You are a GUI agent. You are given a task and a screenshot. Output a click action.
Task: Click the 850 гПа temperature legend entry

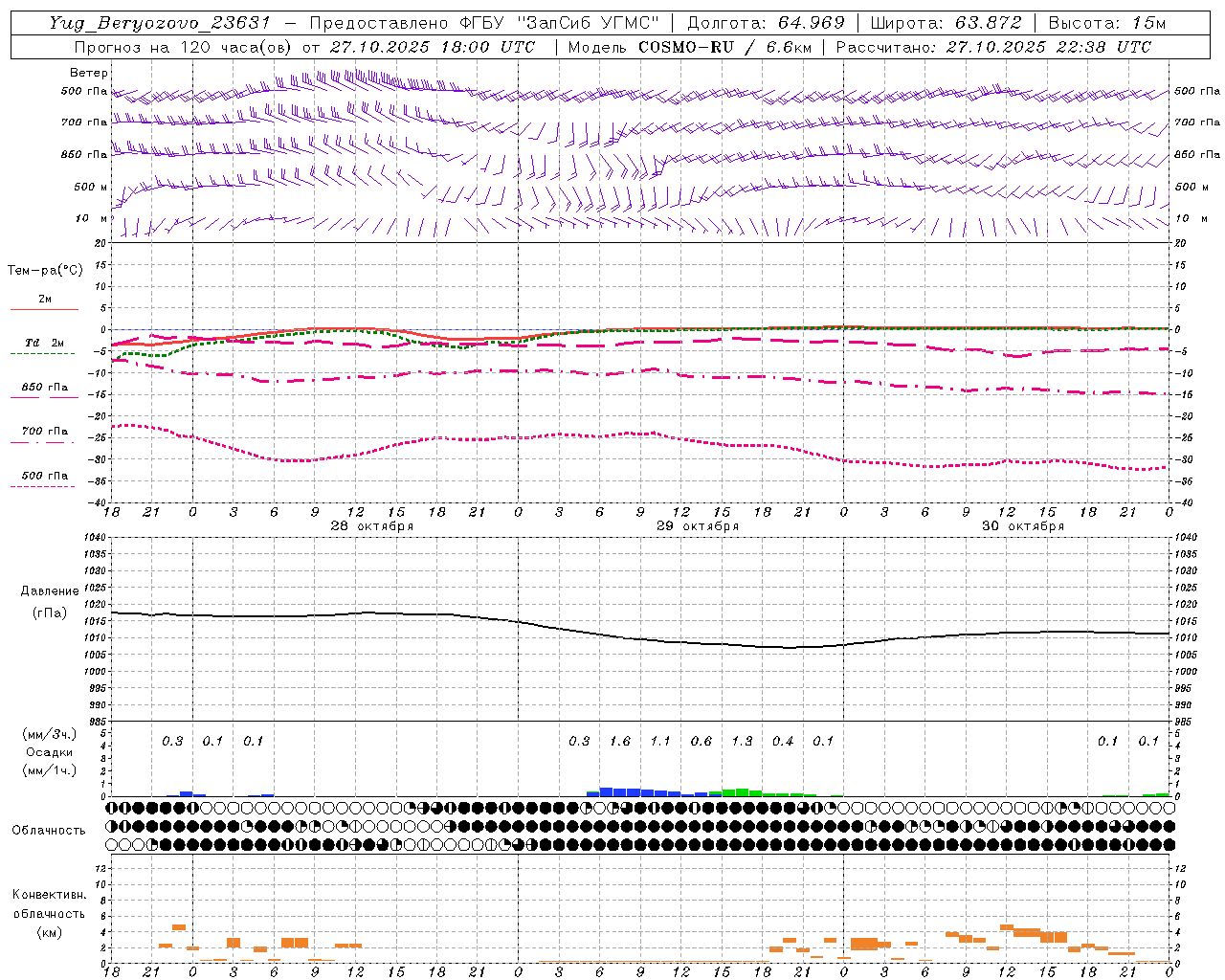pyautogui.click(x=45, y=388)
